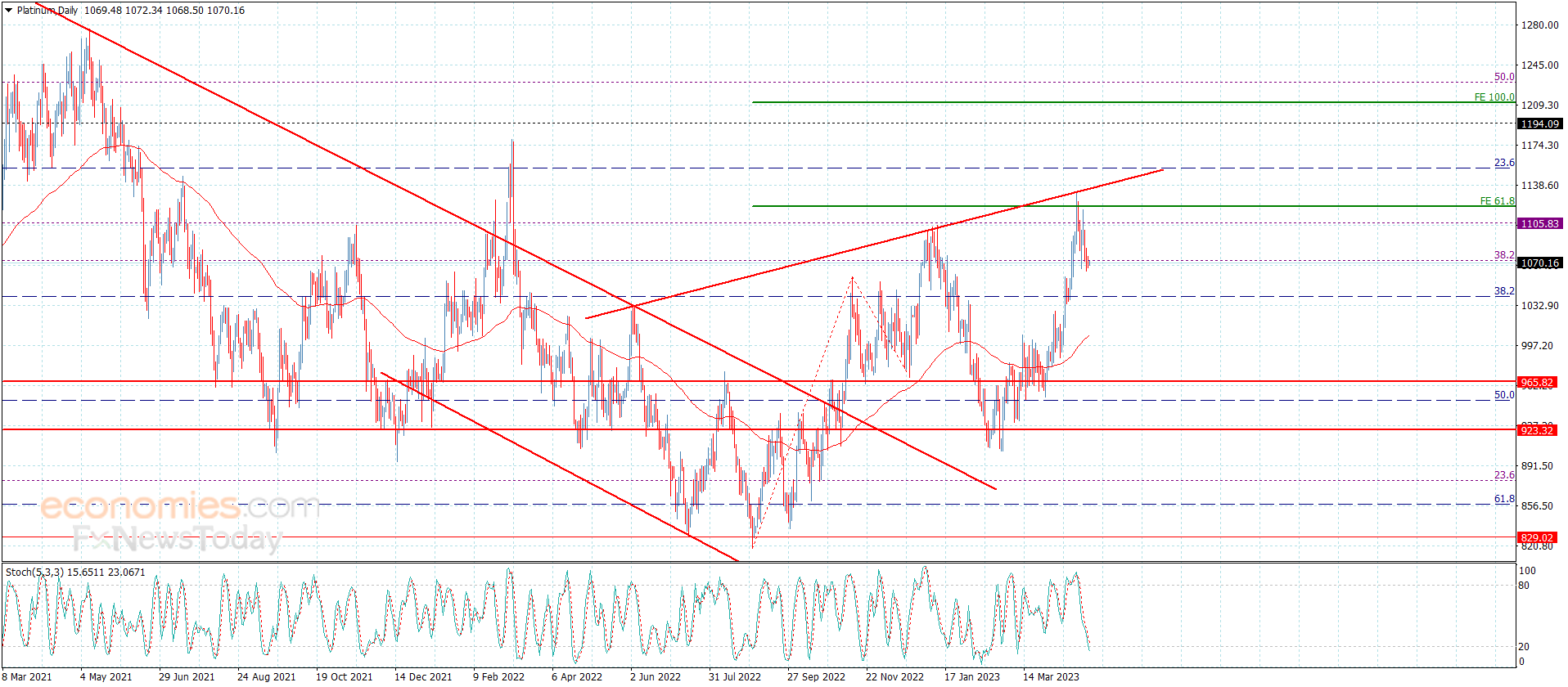Click the 14 Mar 2023 date label
Viewport: 1568px width, 687px height.
point(1051,676)
